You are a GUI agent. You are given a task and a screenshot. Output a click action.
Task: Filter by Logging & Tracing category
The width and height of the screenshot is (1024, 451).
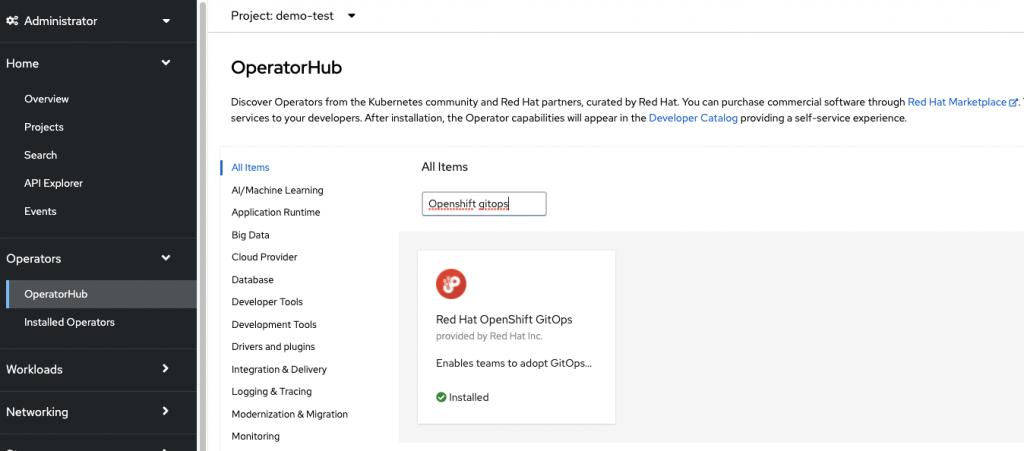click(x=271, y=392)
